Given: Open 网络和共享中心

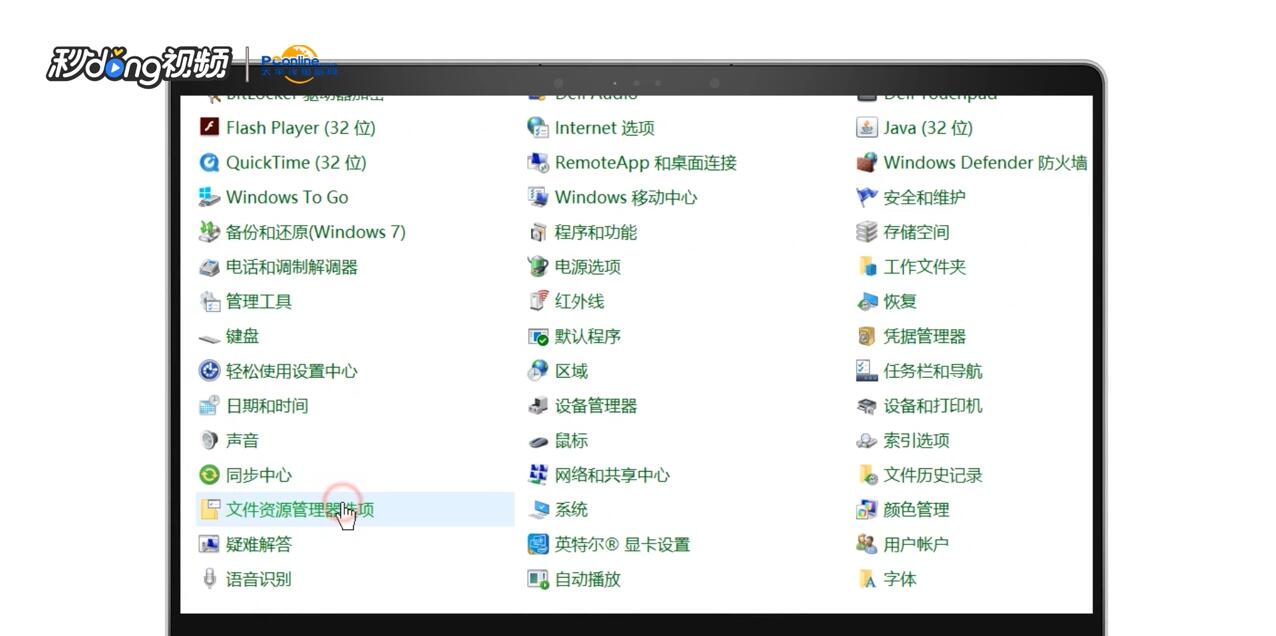Looking at the screenshot, I should 612,475.
